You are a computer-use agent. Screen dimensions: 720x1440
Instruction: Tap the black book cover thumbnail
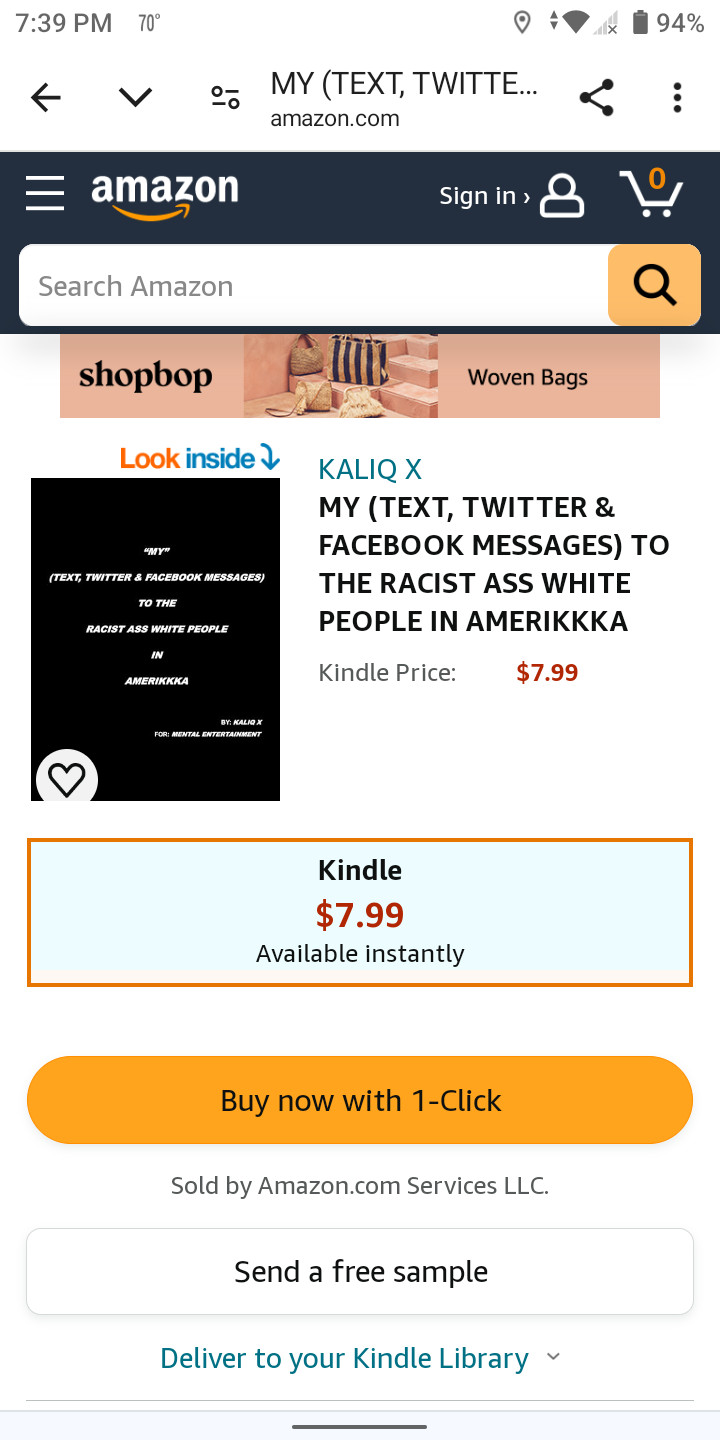pyautogui.click(x=155, y=620)
